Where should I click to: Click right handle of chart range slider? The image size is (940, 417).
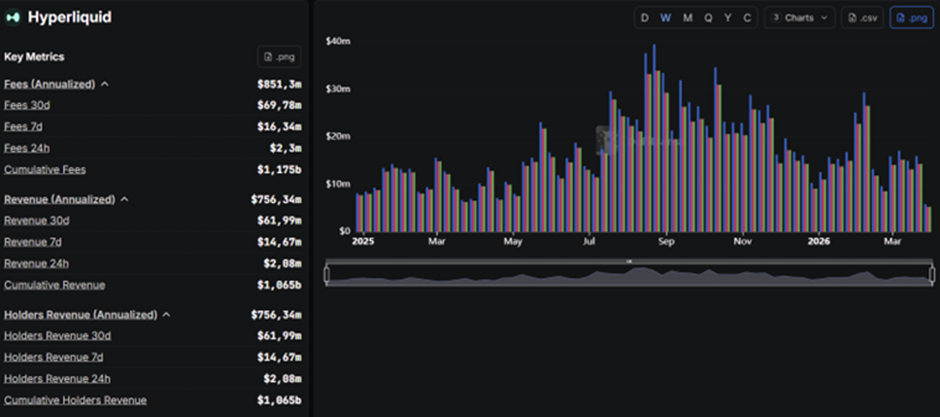(x=932, y=274)
